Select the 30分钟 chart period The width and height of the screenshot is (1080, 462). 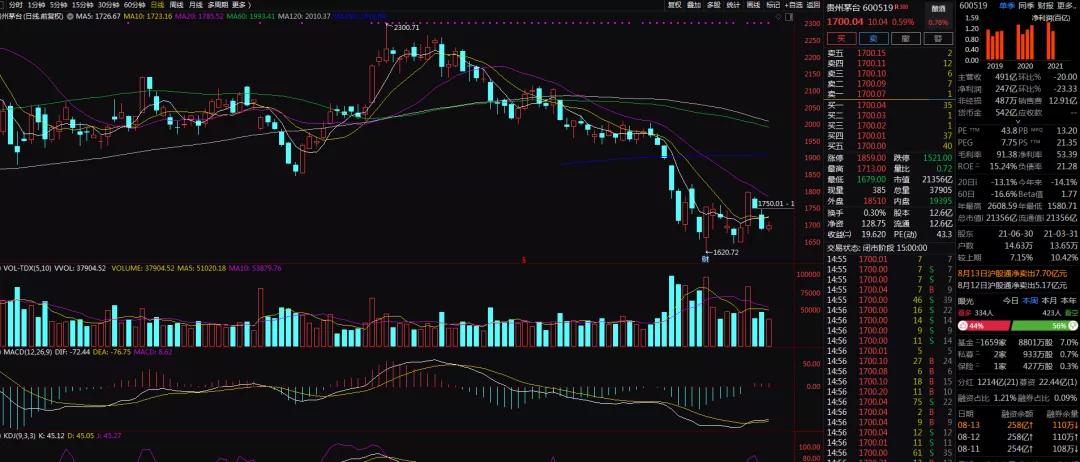(108, 5)
